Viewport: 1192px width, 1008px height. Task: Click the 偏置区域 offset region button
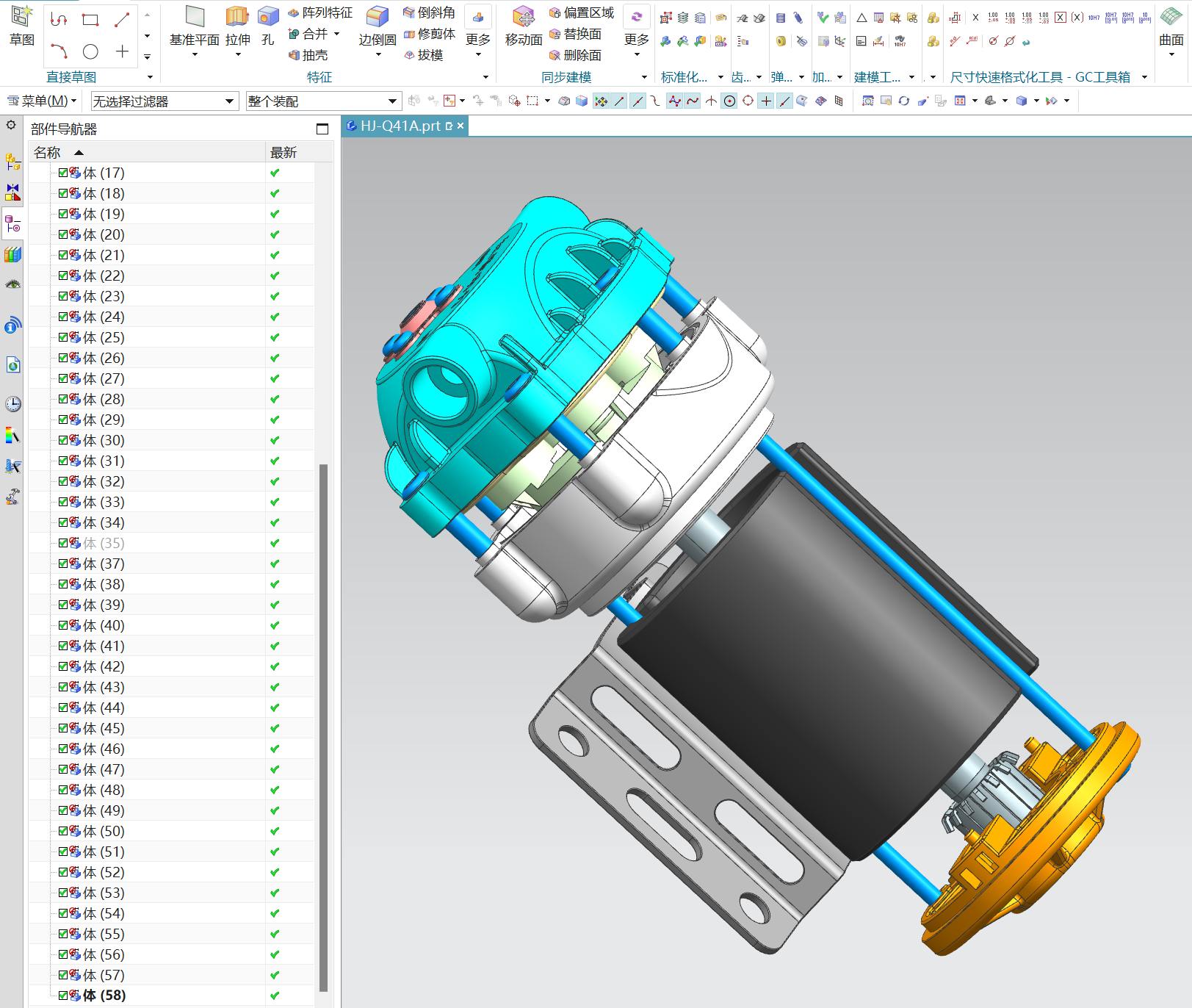[x=582, y=12]
